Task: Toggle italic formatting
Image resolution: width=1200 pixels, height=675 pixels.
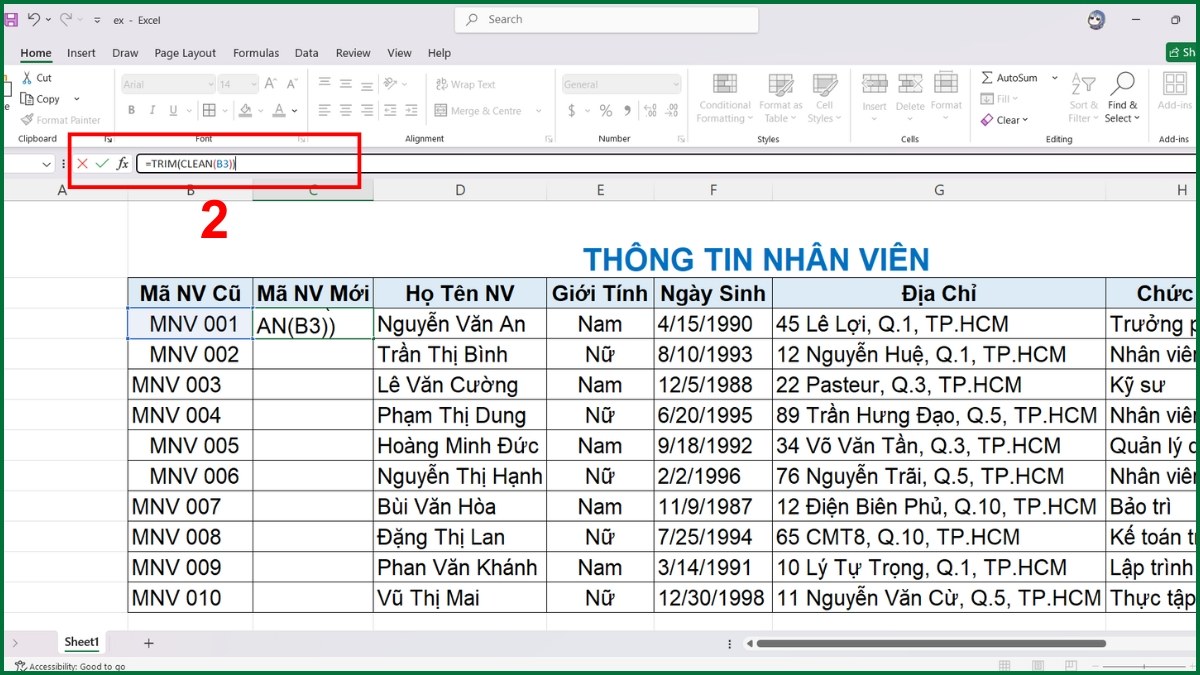Action: [150, 110]
